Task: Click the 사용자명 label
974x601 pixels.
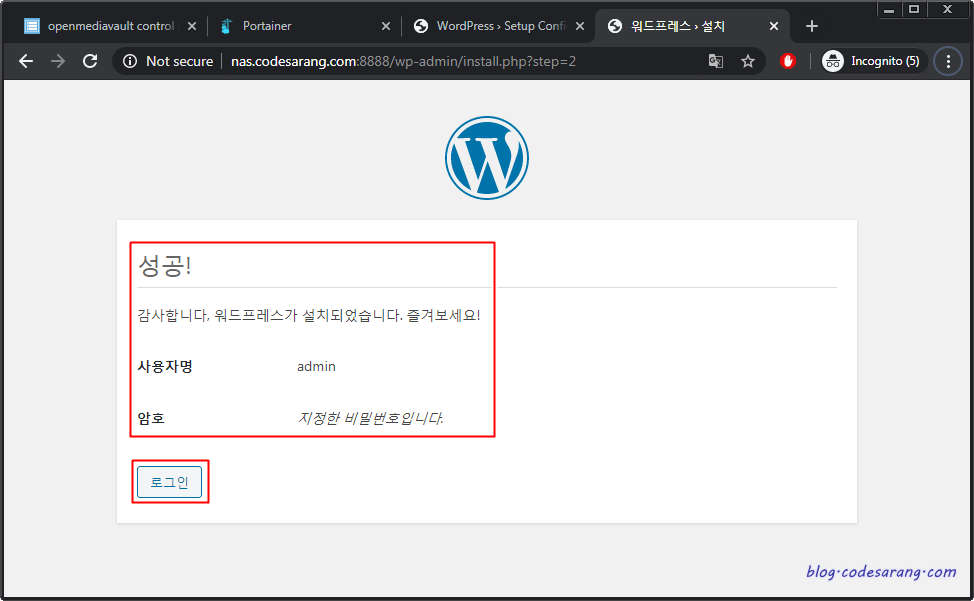Action: (165, 366)
